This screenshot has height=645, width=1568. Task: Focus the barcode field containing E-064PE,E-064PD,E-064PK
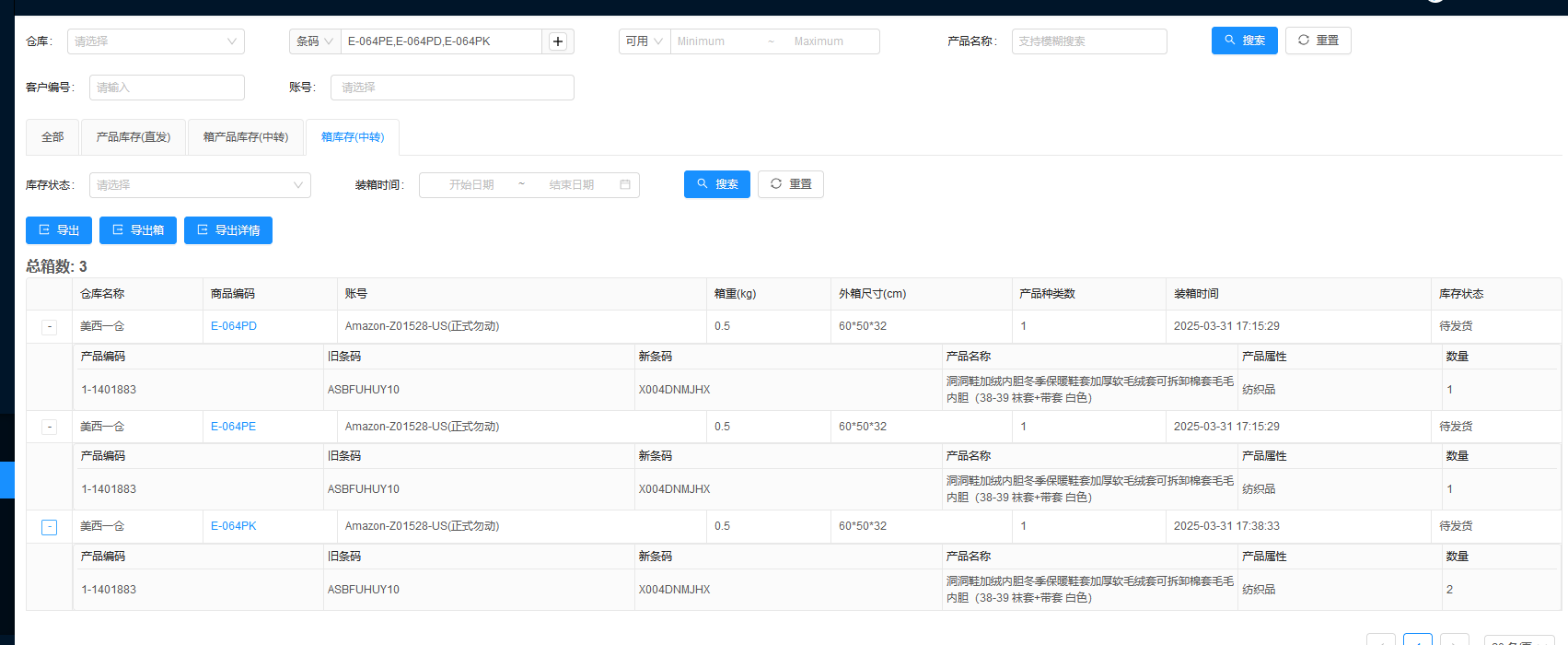point(442,41)
